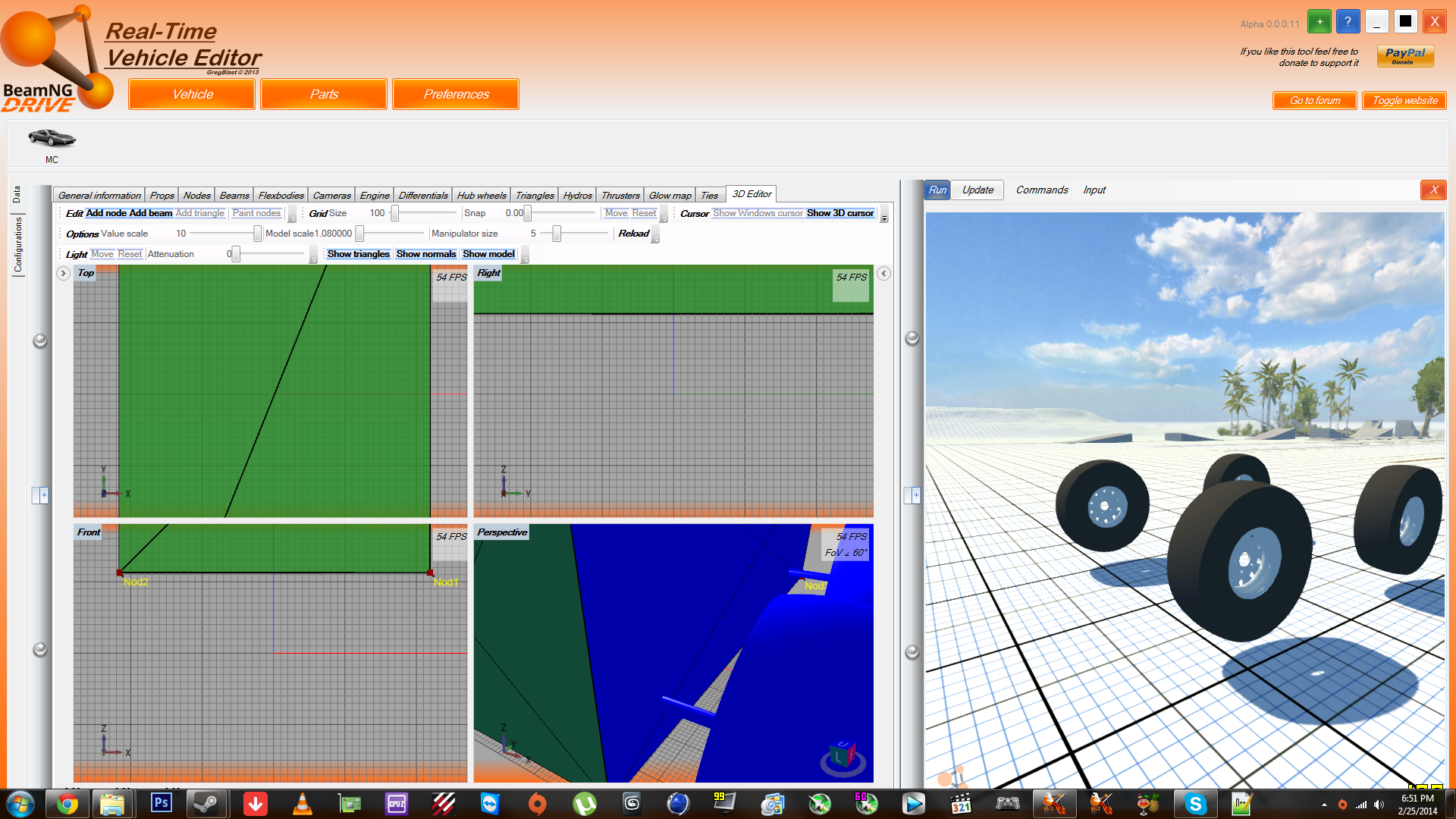Click the green plus button in title bar
This screenshot has height=819, width=1456.
point(1319,21)
